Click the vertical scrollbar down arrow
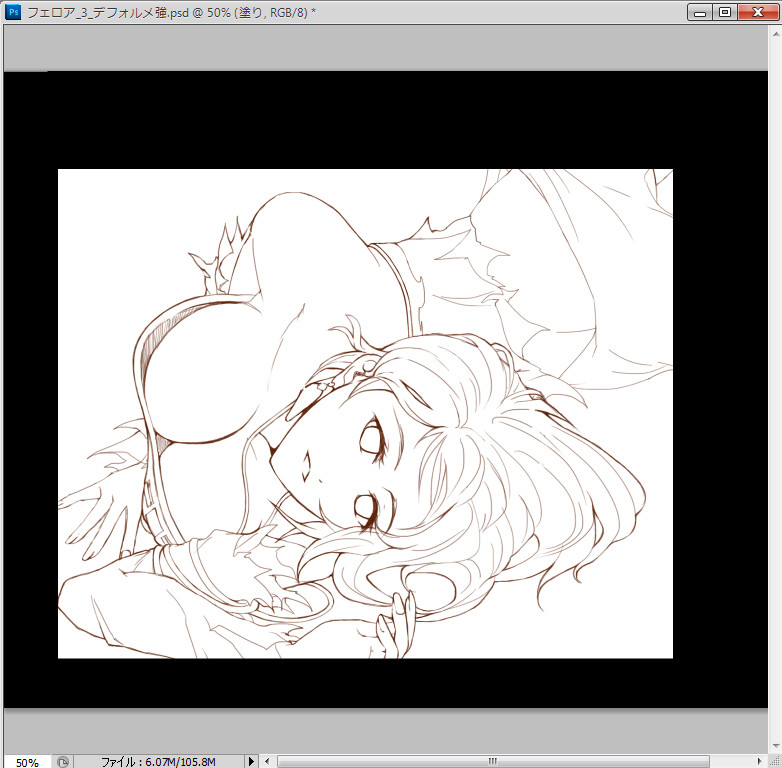Viewport: 782px width, 768px height. pyautogui.click(x=776, y=747)
